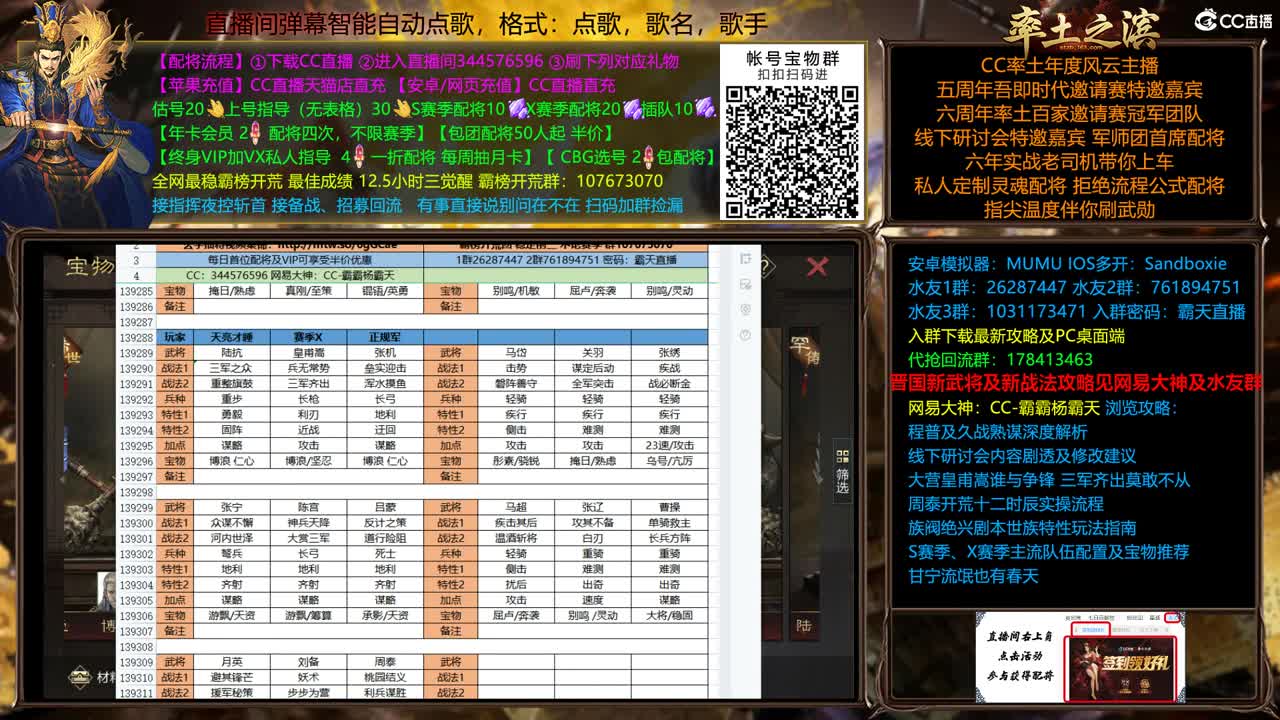Select row header 139299

coord(135,508)
